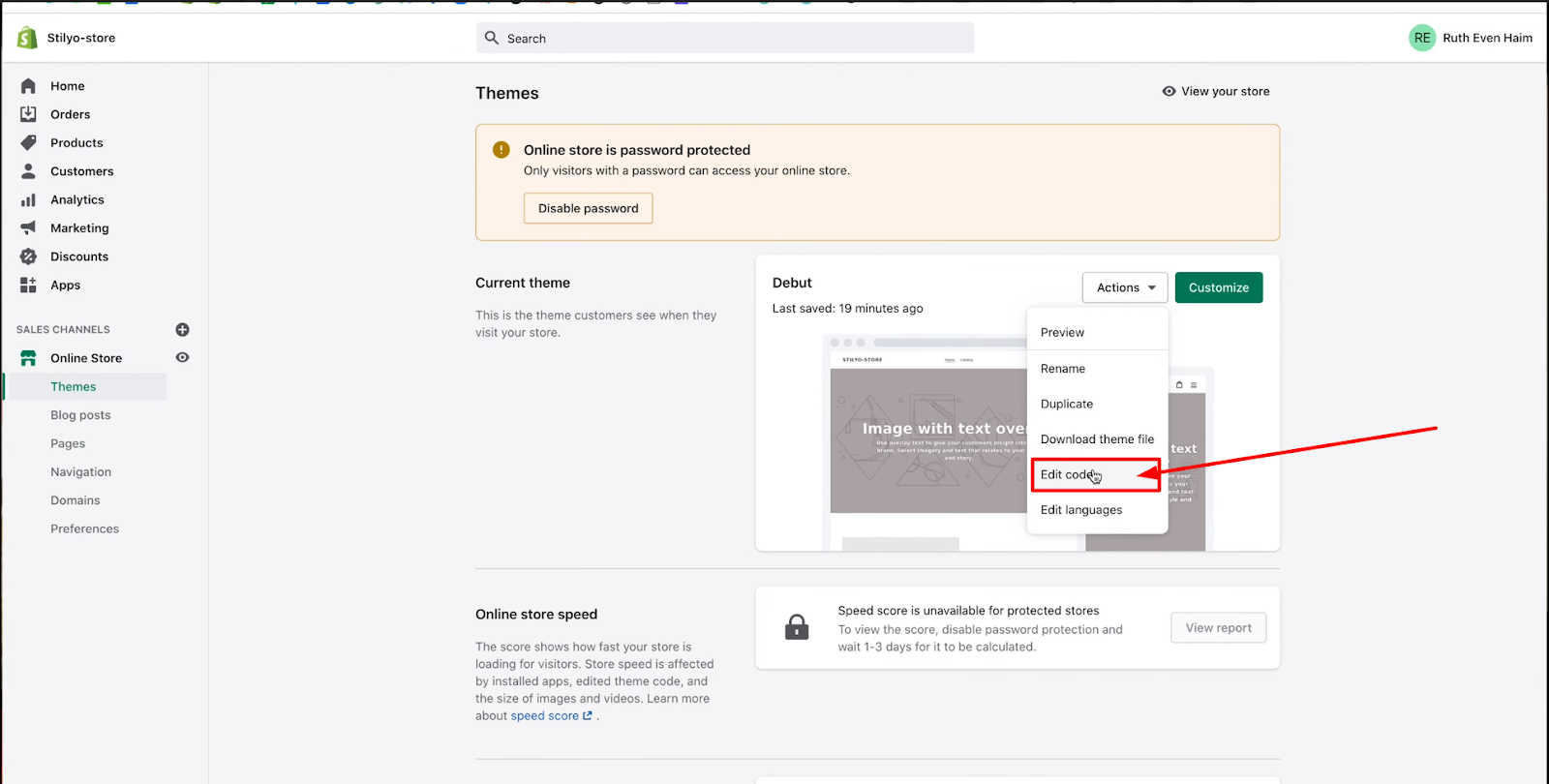Open Navigation under Online Store
The image size is (1549, 784).
coord(81,472)
